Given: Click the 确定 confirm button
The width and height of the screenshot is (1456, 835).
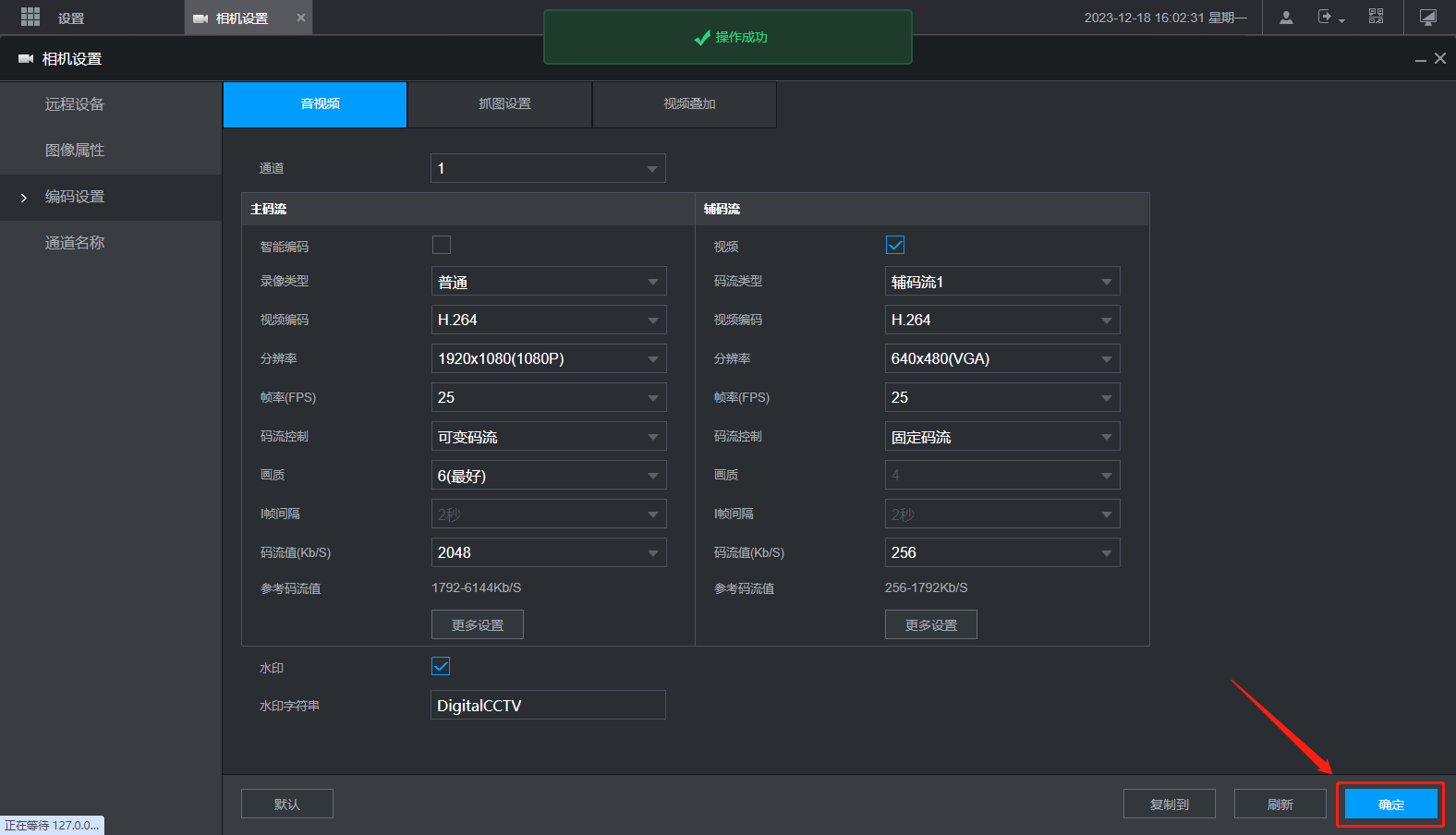Looking at the screenshot, I should (1390, 805).
